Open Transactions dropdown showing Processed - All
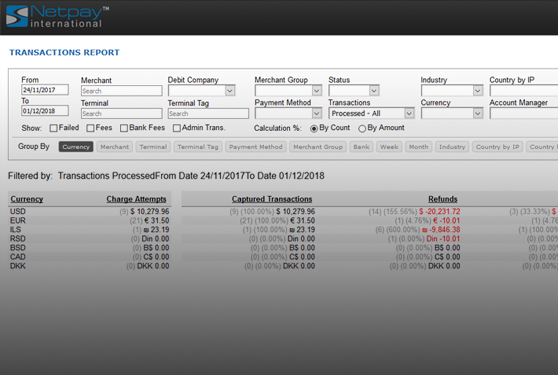Viewport: 558px width, 375px height. (371, 113)
